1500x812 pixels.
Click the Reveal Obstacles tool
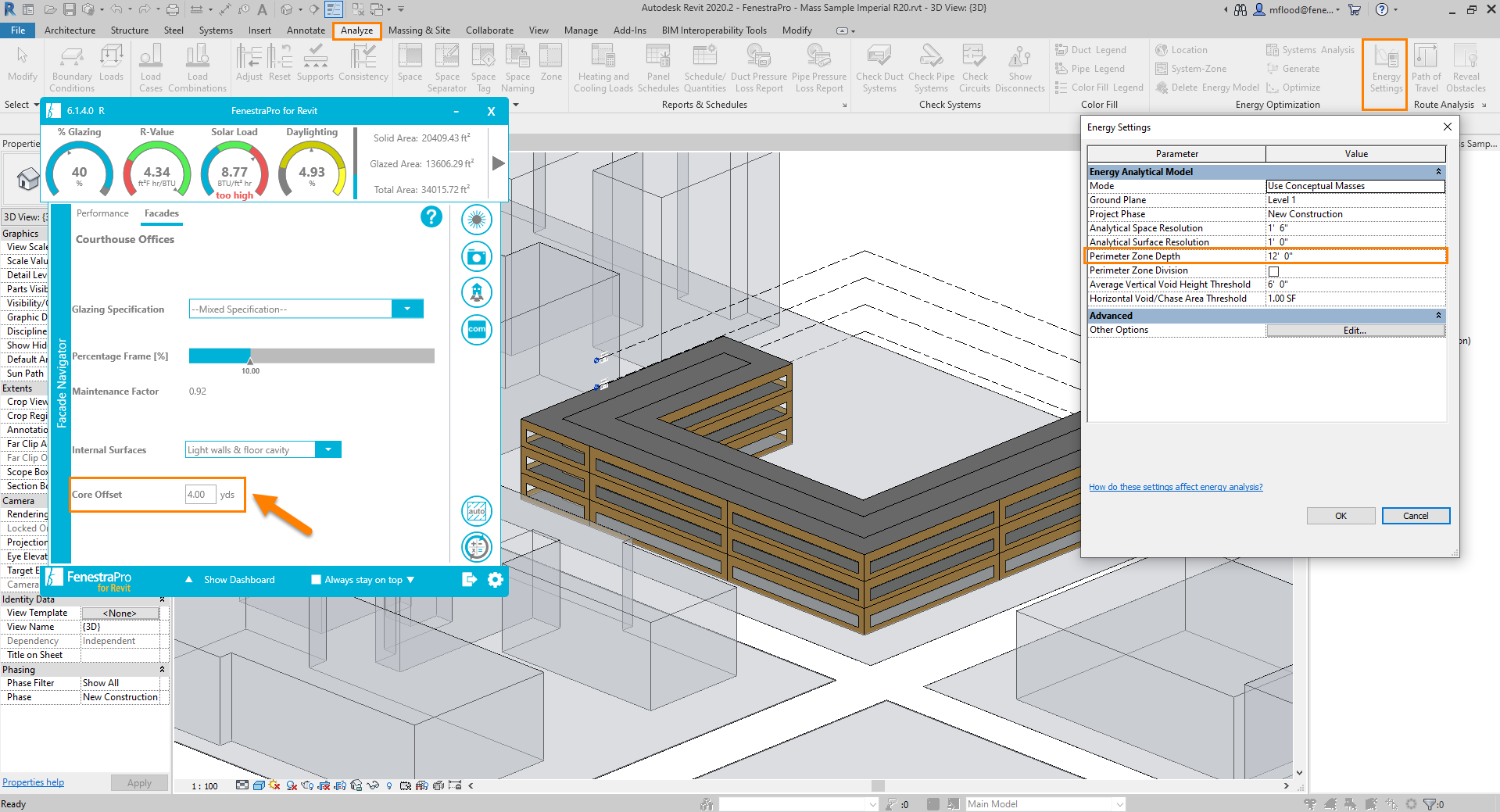point(1466,69)
